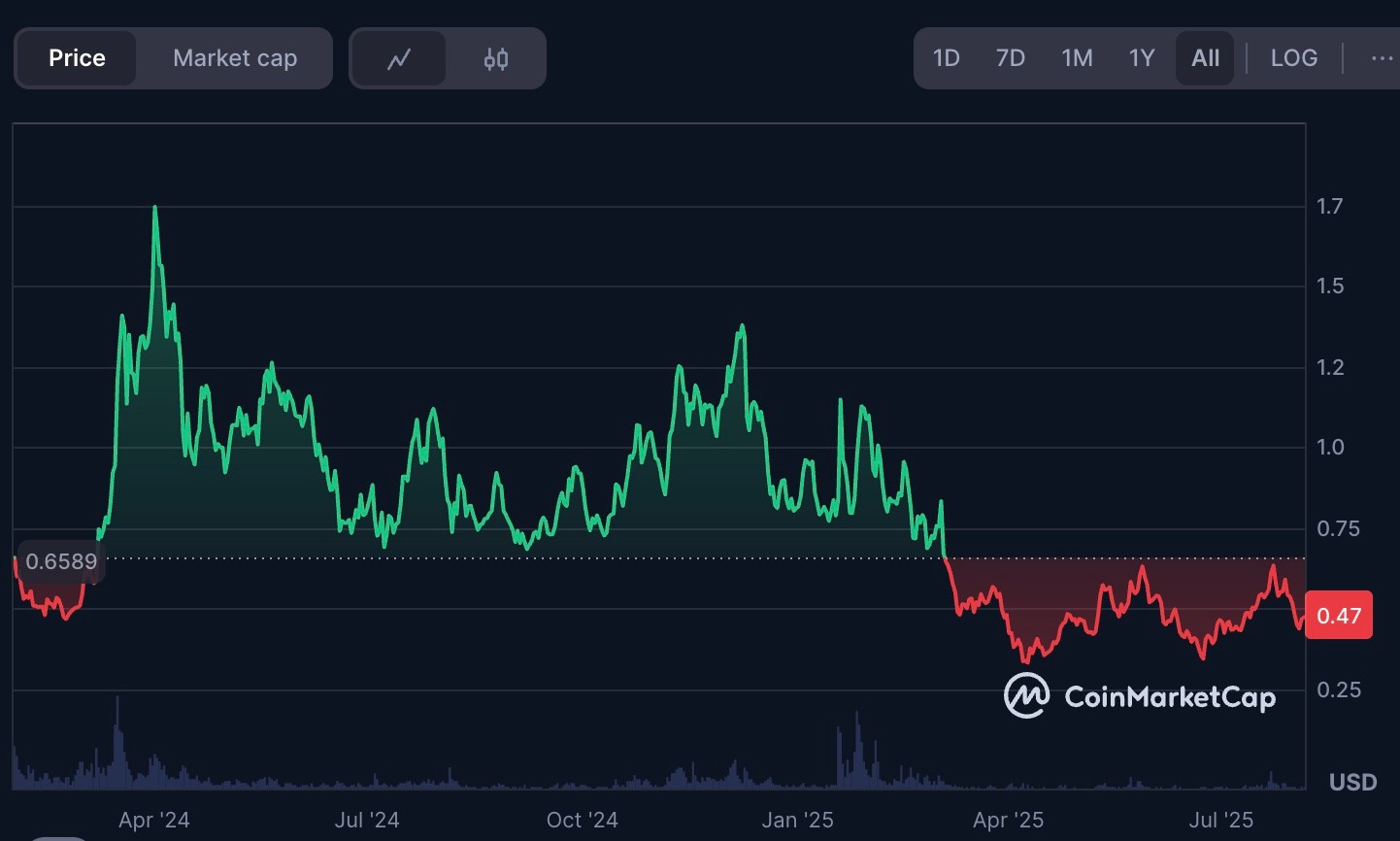Screen dimensions: 1400x841
Task: Click the Apr '25 date axis label
Action: point(1008,821)
